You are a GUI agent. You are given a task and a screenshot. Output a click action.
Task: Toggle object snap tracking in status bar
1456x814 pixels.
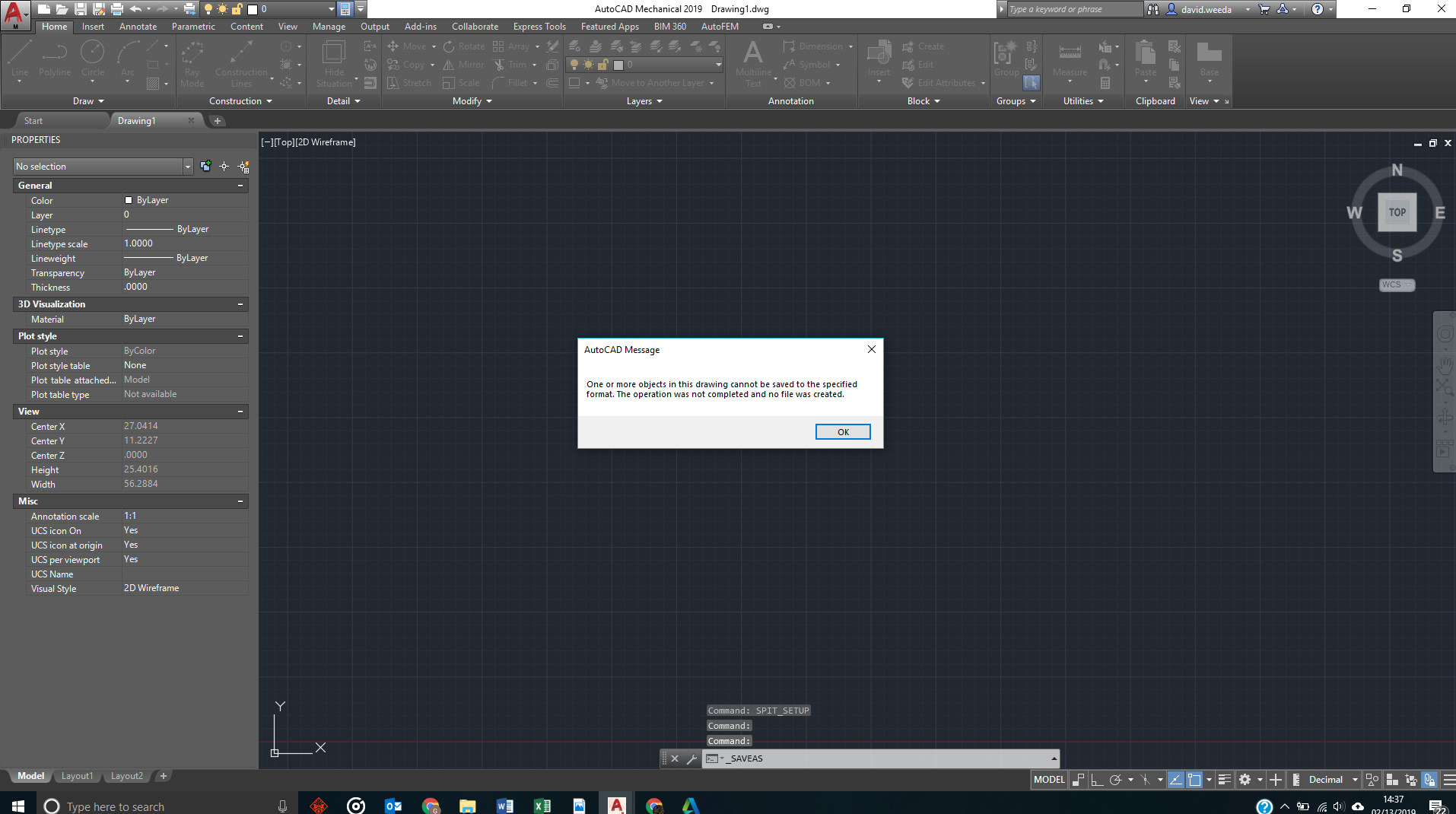(1176, 780)
